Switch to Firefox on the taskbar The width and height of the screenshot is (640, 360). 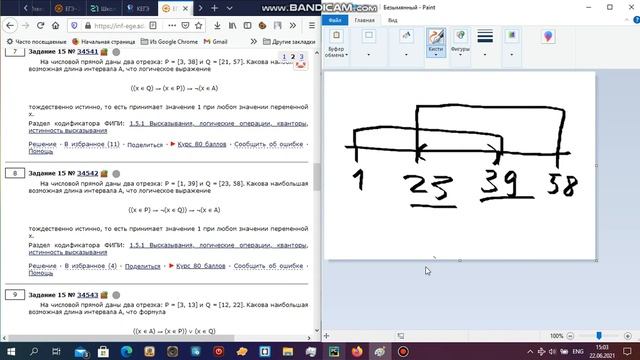click(x=357, y=351)
